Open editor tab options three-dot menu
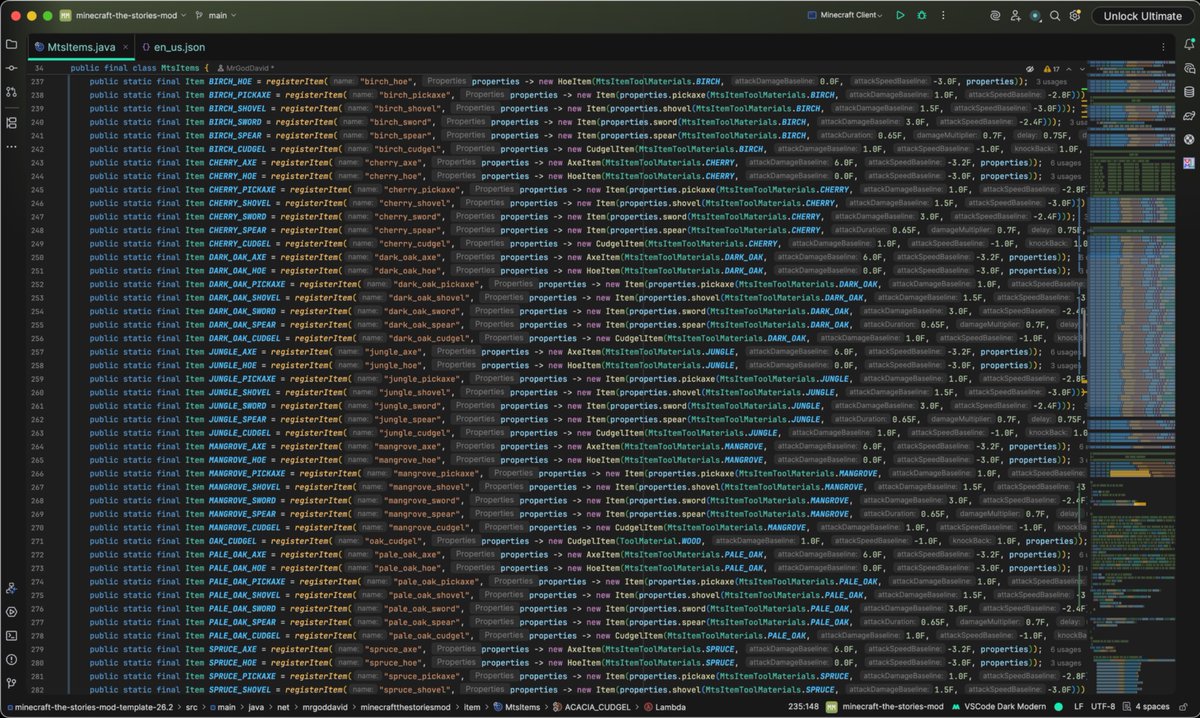 coord(1165,46)
